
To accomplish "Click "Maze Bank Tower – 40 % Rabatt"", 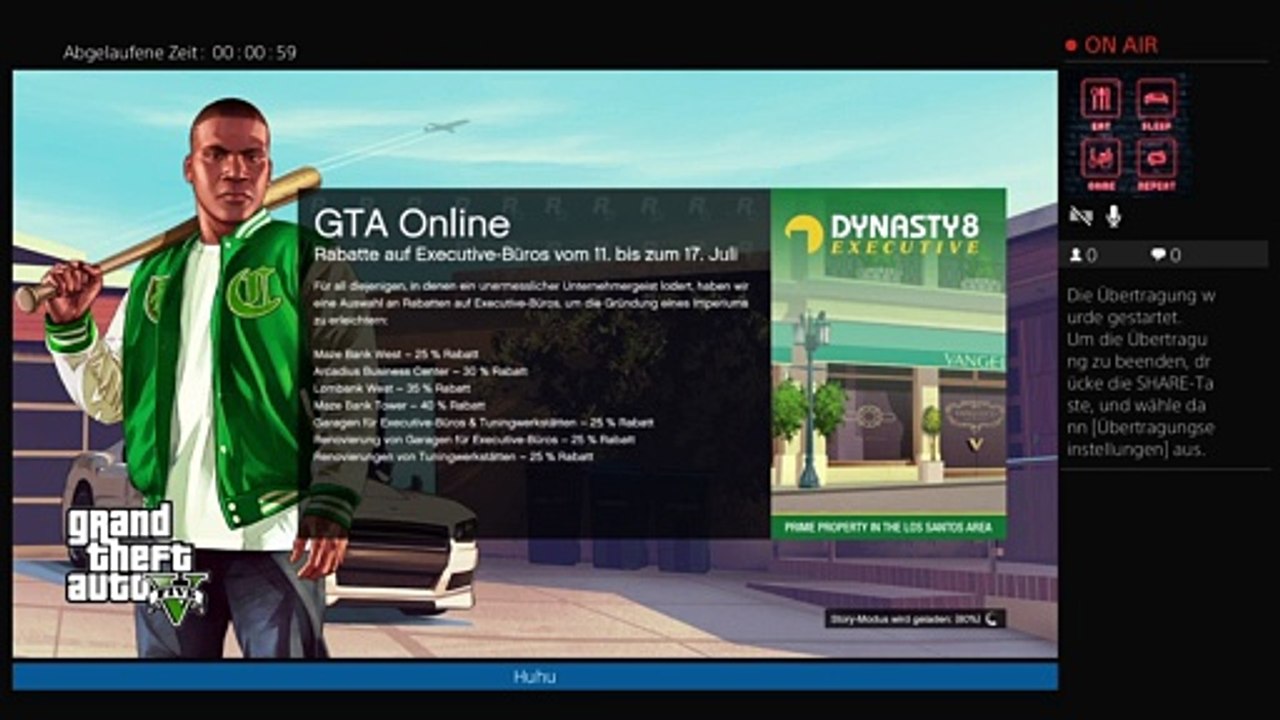I will click(400, 405).
